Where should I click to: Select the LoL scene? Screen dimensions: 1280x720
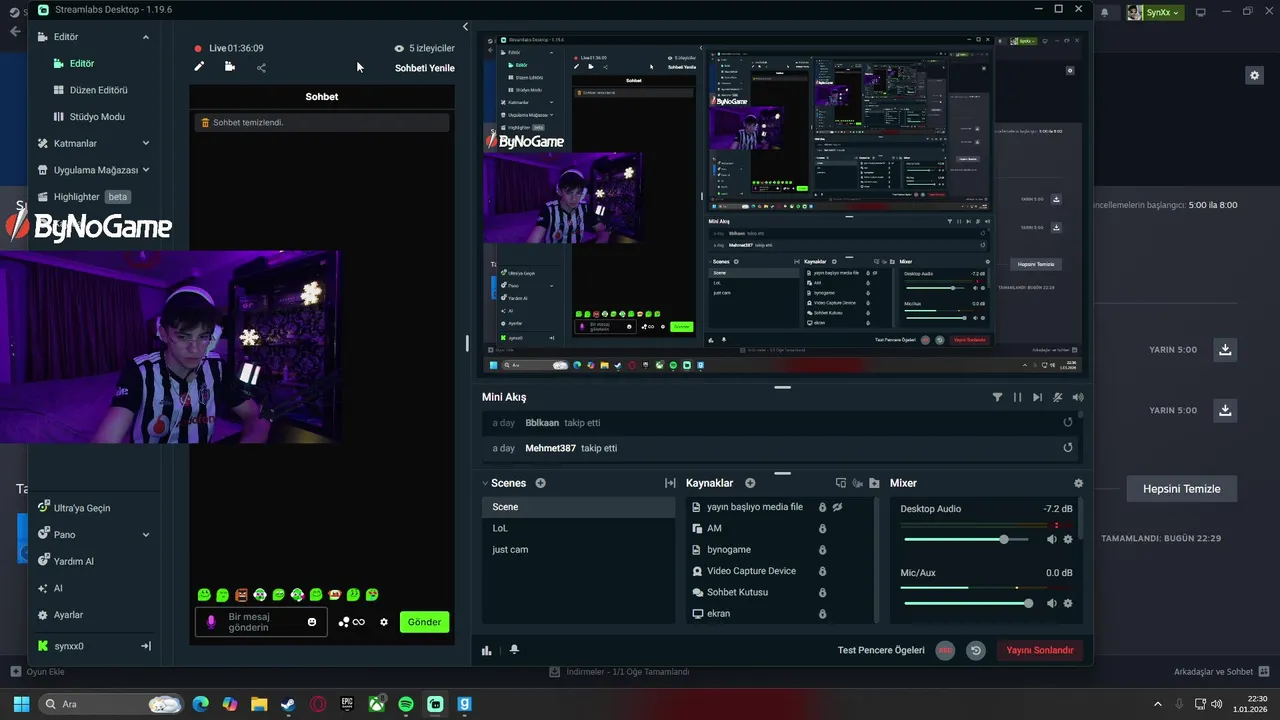click(578, 528)
